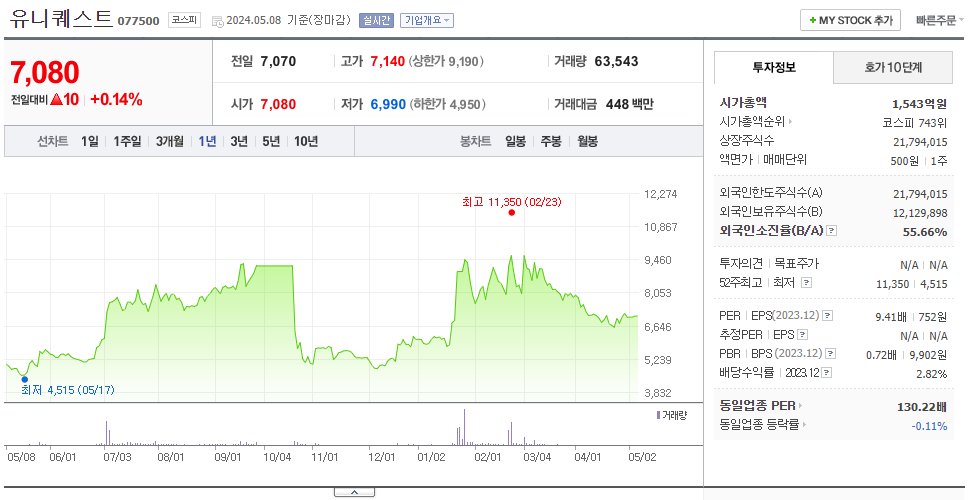Click 동일업종 등락률 value -0.11%
This screenshot has height=500, width=968.
click(929, 425)
